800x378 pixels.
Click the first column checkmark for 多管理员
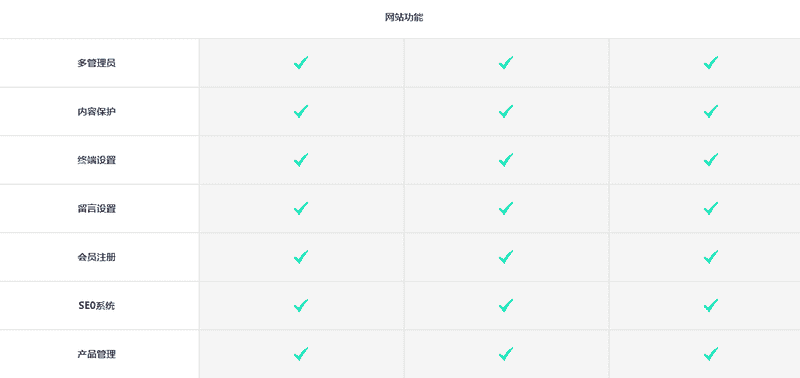(x=301, y=63)
